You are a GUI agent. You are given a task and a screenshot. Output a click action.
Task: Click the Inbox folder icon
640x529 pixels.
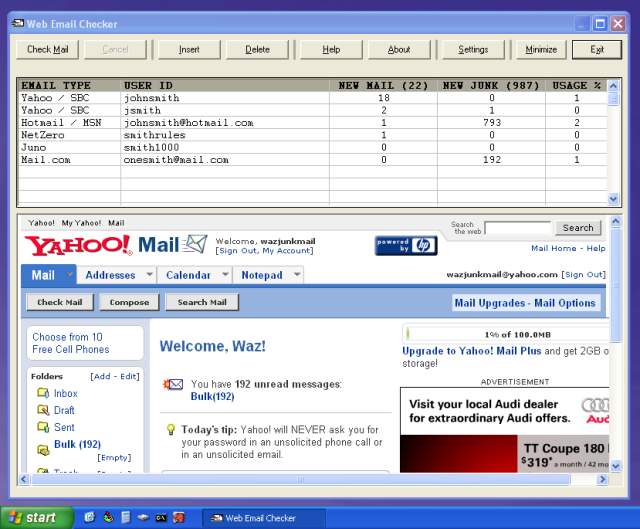[43, 393]
